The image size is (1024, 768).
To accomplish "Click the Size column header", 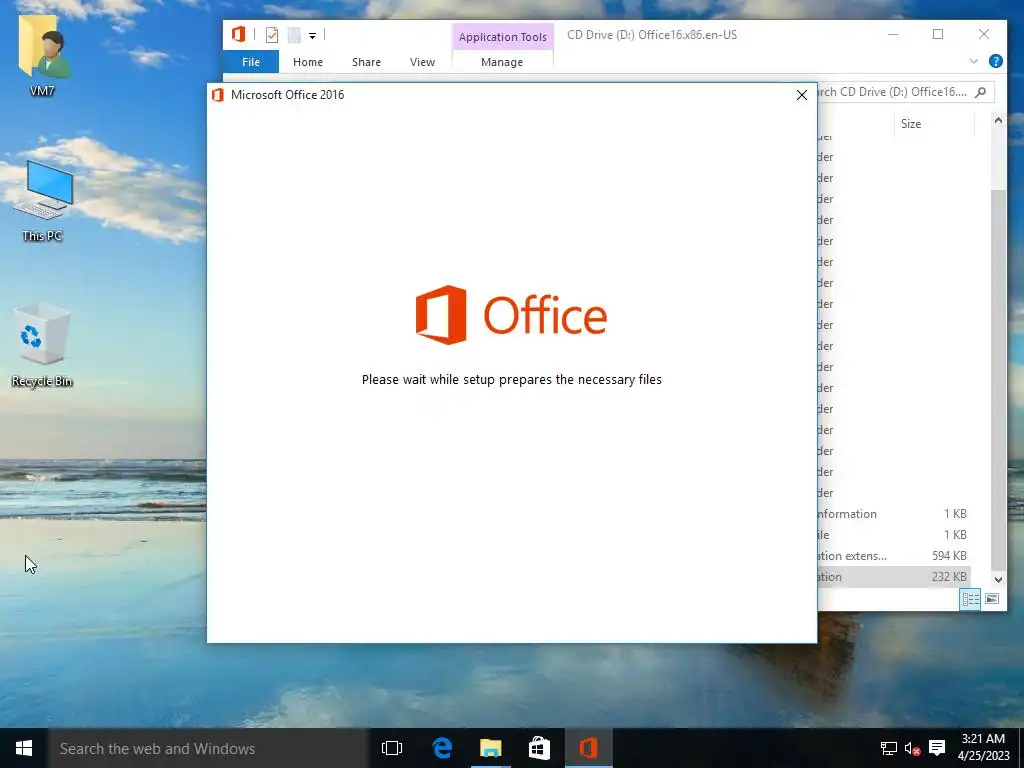I will 934,124.
